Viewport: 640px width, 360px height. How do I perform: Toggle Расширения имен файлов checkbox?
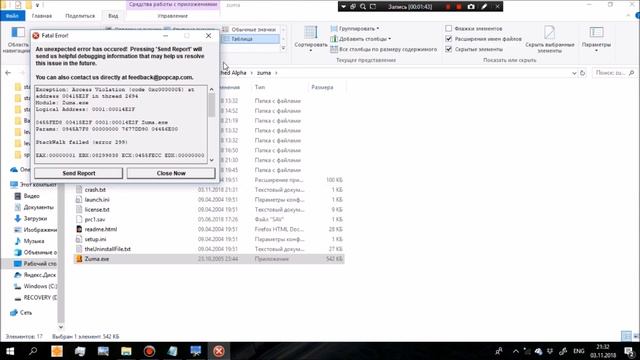449,39
